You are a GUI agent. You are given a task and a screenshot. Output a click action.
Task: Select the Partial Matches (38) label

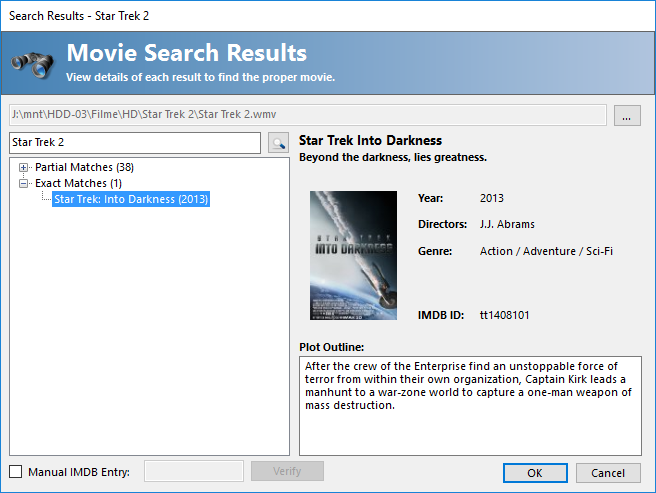(x=85, y=167)
